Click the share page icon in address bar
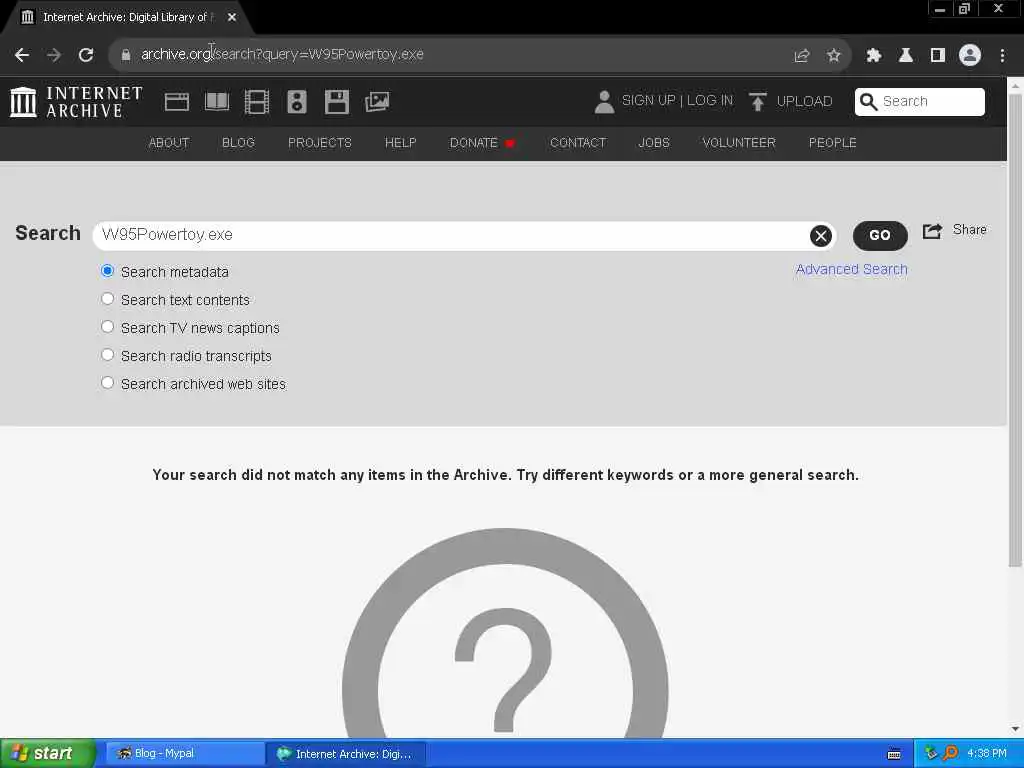1024x768 pixels. tap(801, 55)
